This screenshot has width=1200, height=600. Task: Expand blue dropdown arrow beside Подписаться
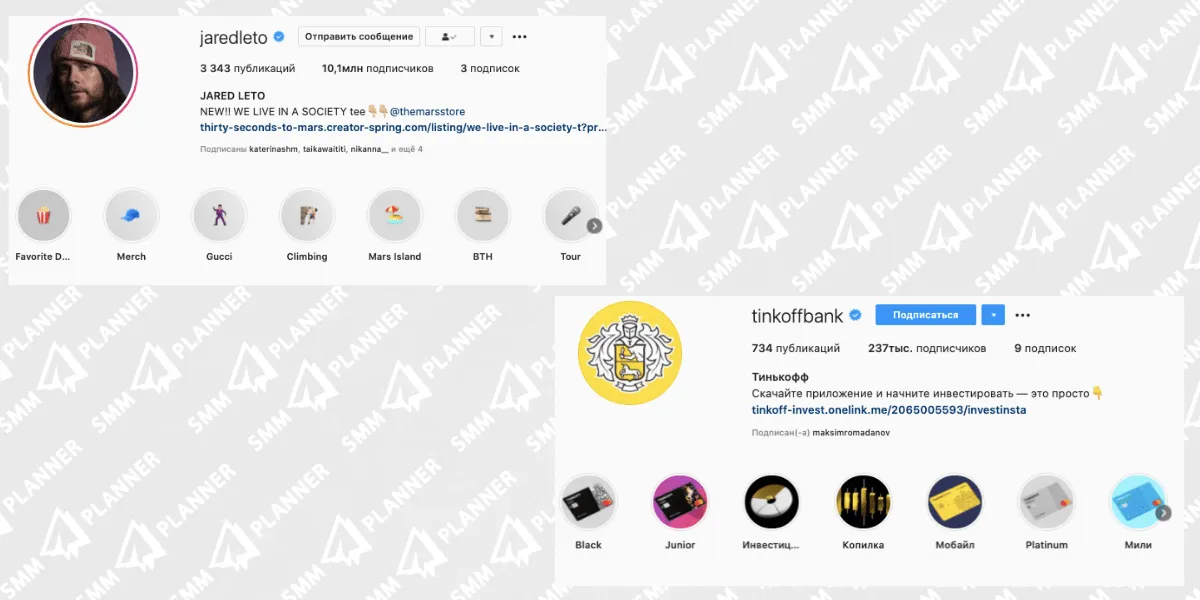pyautogui.click(x=992, y=315)
